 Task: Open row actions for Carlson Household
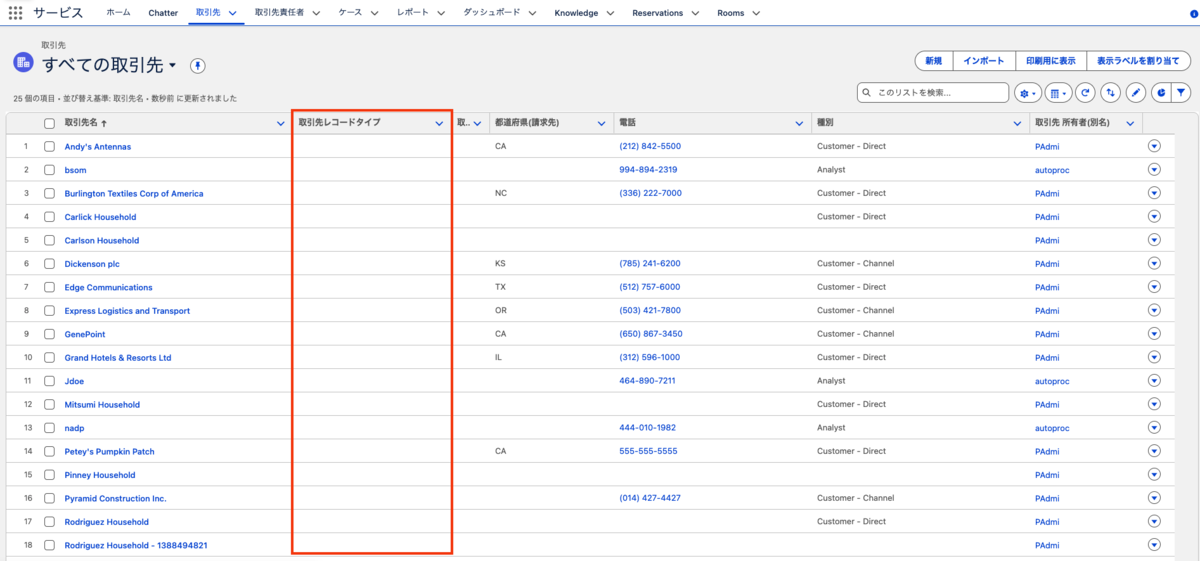tap(1154, 240)
